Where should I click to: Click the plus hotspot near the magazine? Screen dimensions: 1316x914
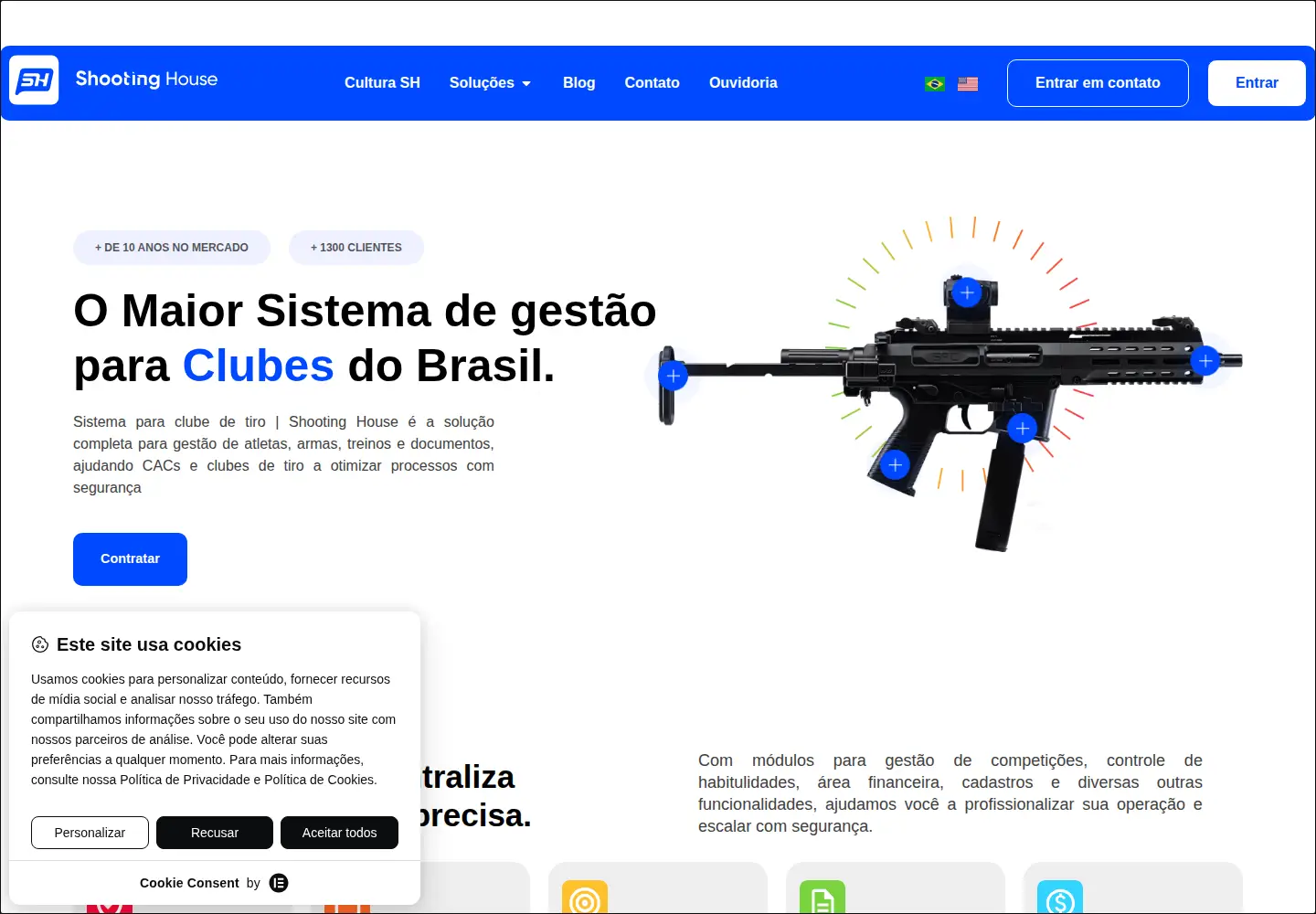1022,428
